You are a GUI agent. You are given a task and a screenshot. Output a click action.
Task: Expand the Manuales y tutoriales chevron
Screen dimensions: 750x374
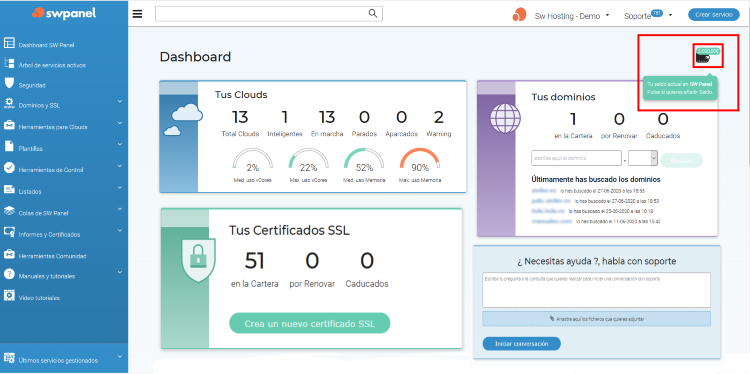120,273
